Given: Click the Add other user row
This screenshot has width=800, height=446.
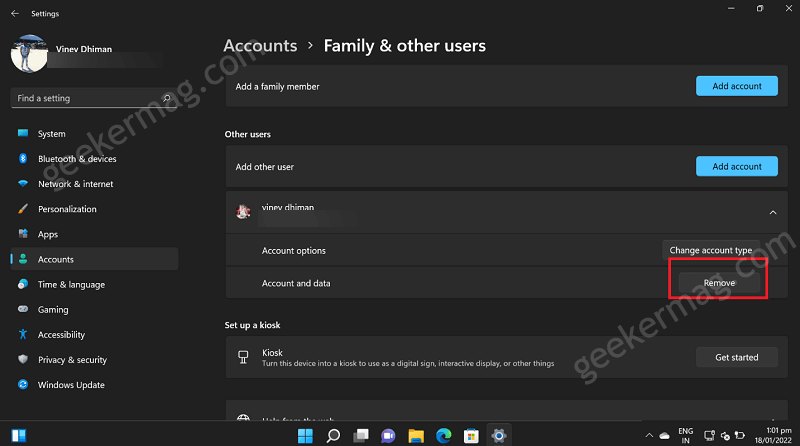Looking at the screenshot, I should point(507,166).
